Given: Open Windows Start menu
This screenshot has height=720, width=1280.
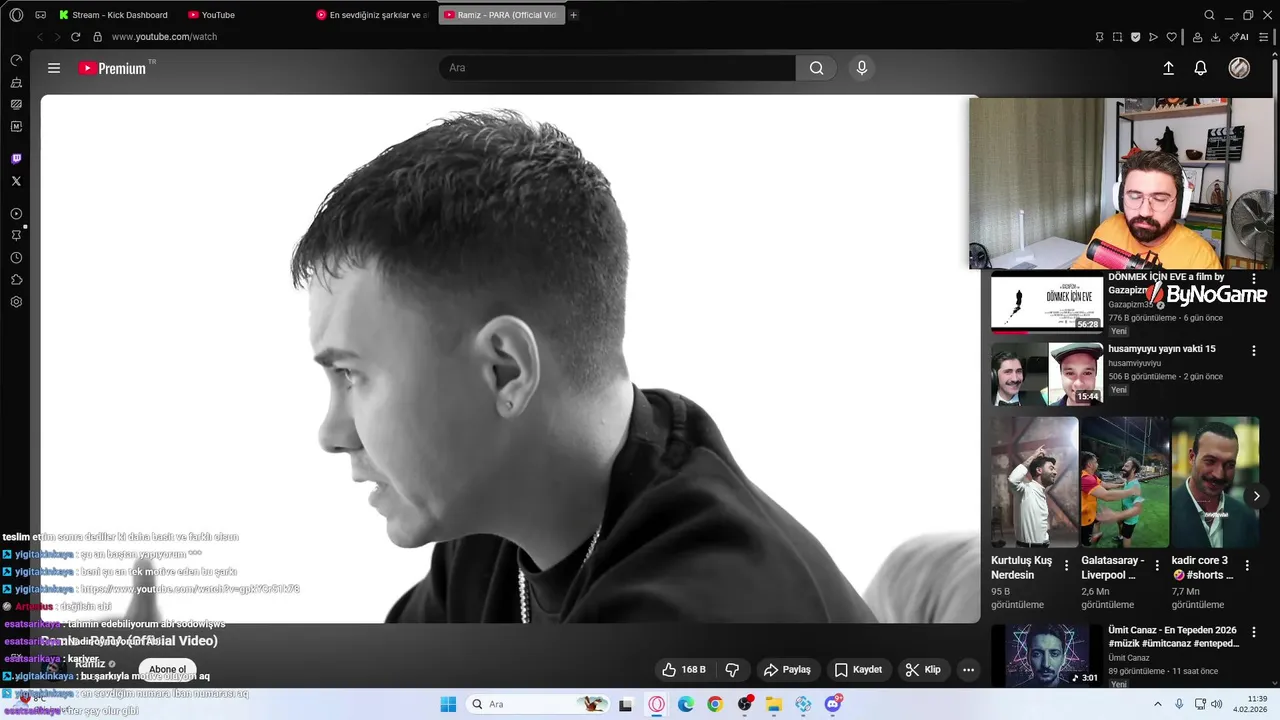Looking at the screenshot, I should [x=447, y=704].
